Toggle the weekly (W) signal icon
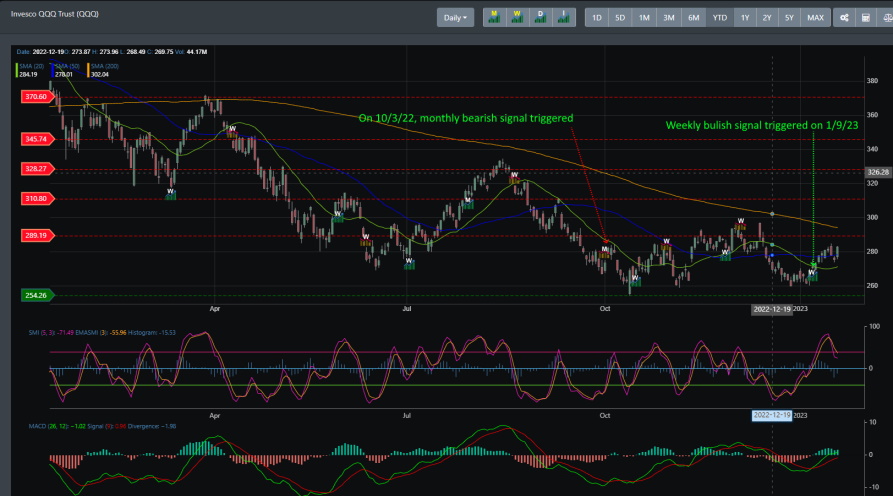Viewport: 893px width, 496px height. point(517,18)
